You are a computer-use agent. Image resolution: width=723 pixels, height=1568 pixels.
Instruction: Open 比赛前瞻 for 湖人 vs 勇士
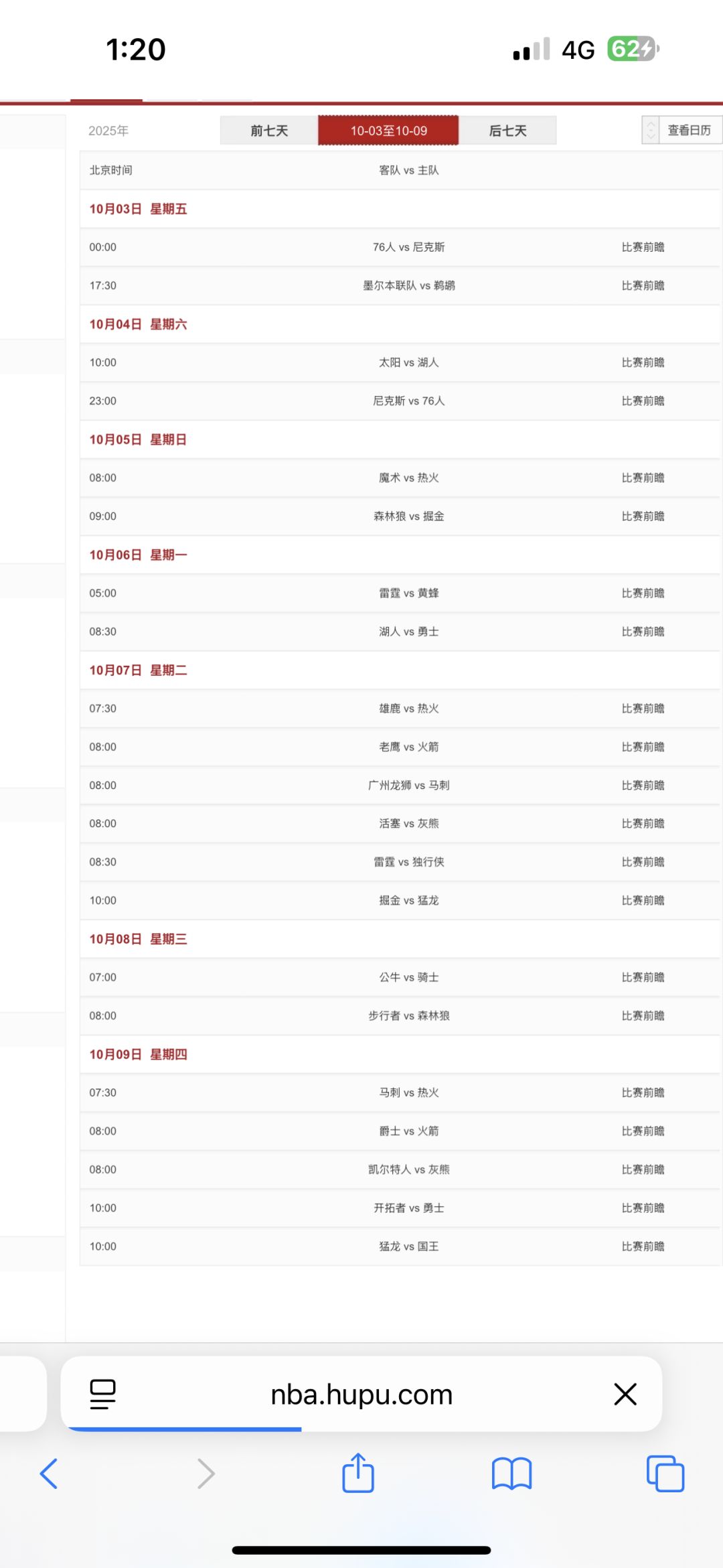pyautogui.click(x=643, y=632)
